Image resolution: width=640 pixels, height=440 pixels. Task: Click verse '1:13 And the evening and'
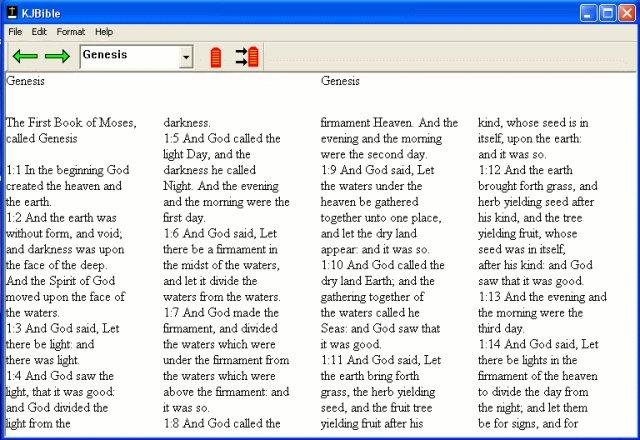(x=542, y=297)
